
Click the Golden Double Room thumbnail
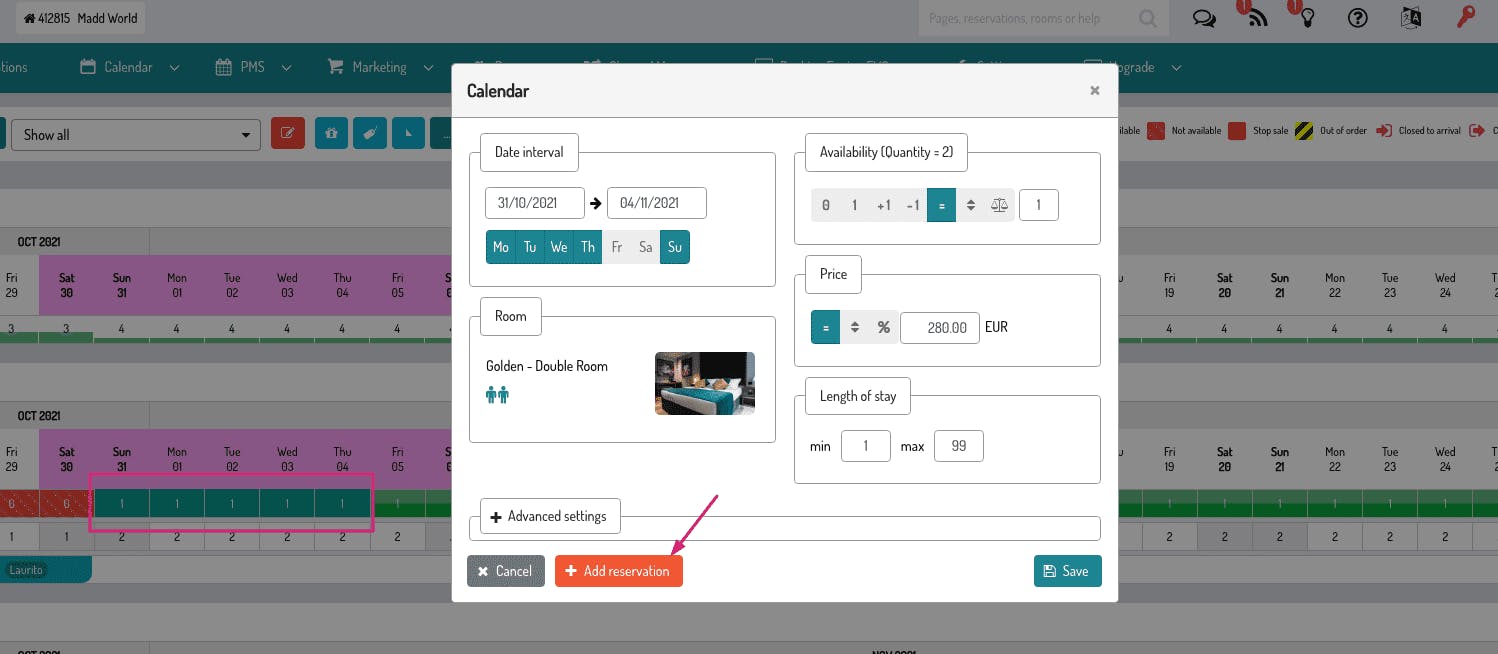(705, 383)
